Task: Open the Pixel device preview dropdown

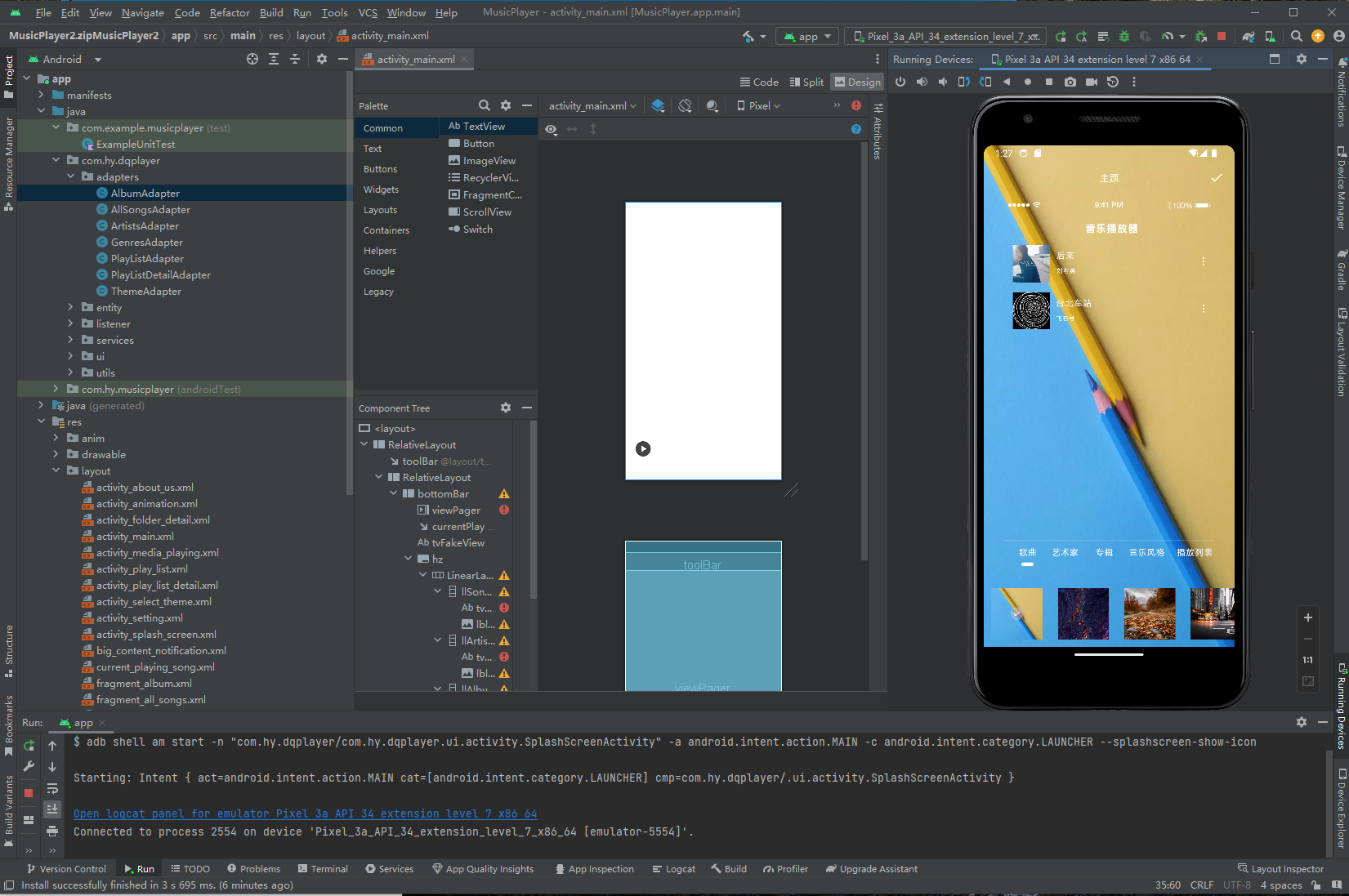Action: [759, 105]
